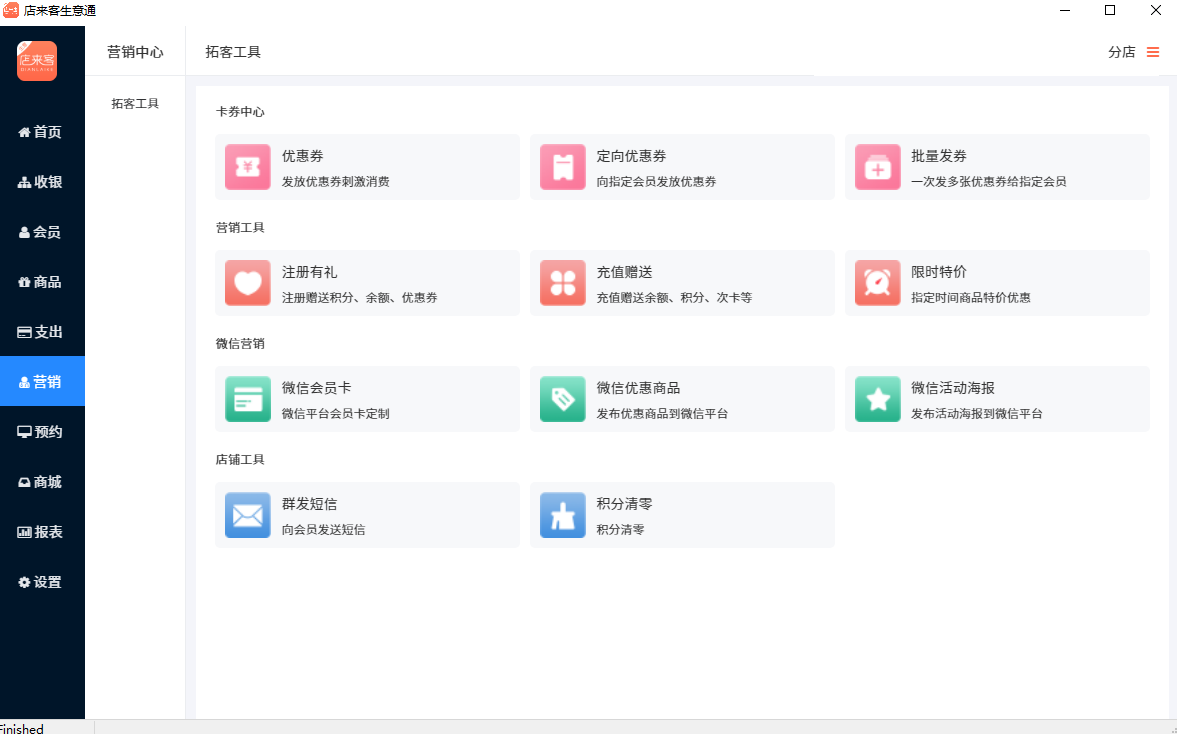The height and width of the screenshot is (734, 1177).
Task: Click the 分店 branch label
Action: [x=1121, y=52]
